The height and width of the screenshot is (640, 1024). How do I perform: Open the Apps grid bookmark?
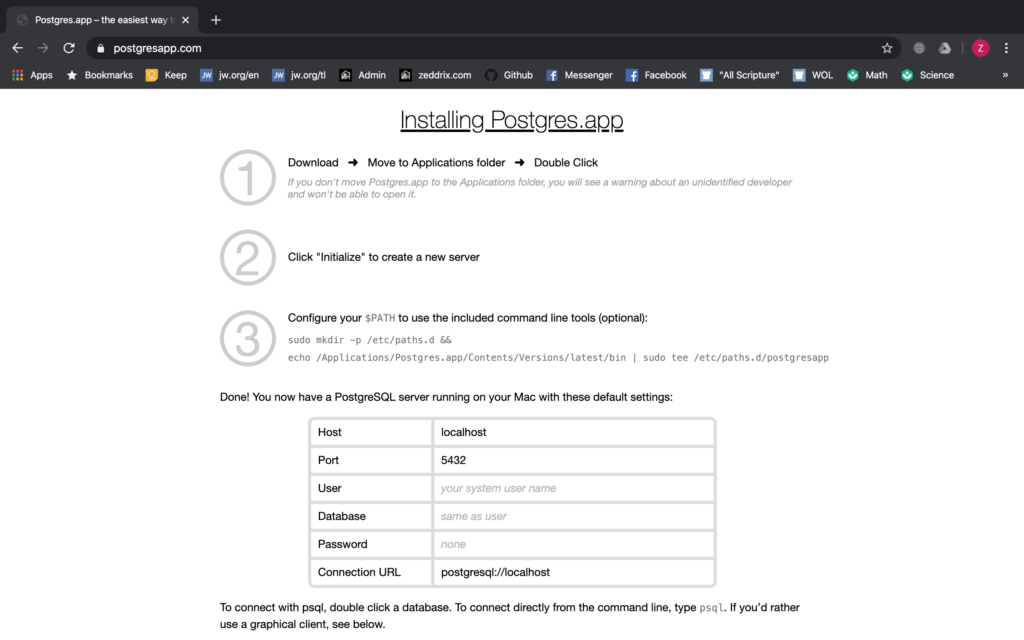pos(32,75)
